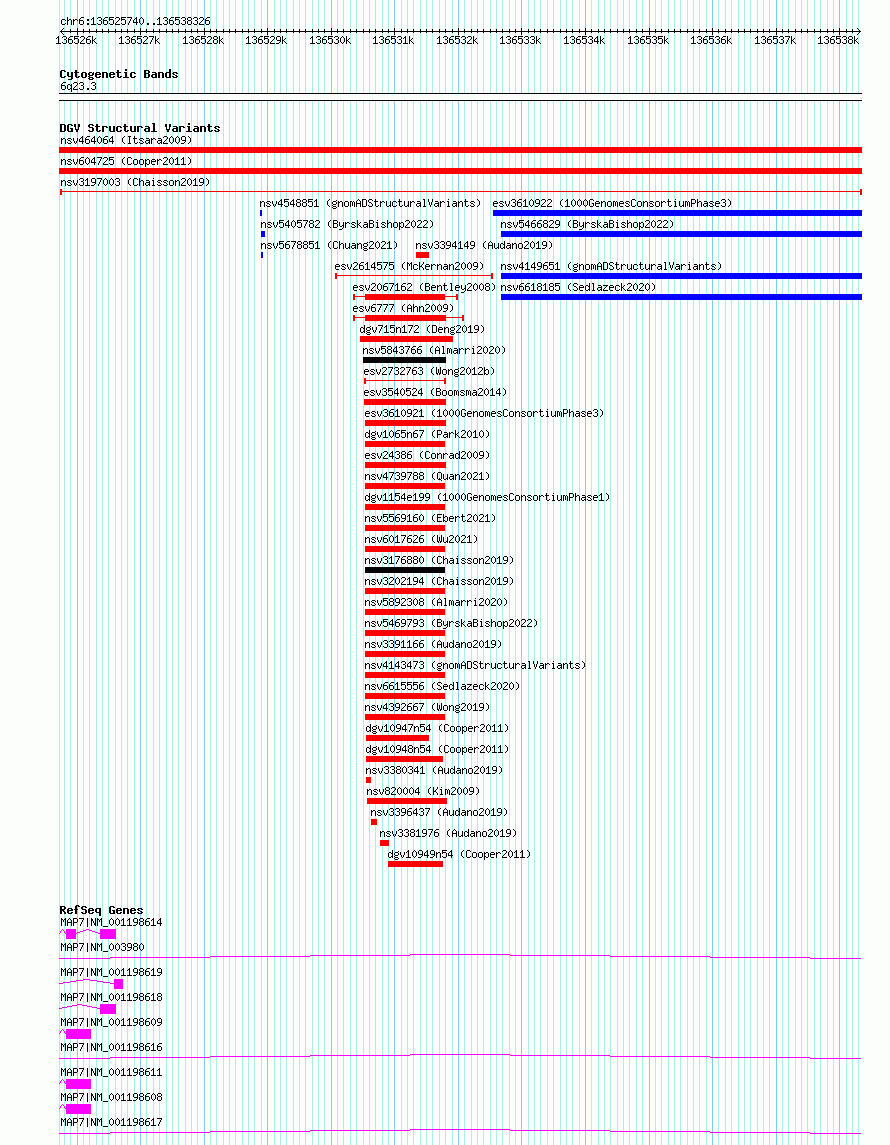Open variant dgv1154e199 (1000GenomesConsortiumPhase1)
The width and height of the screenshot is (890, 1145).
pyautogui.click(x=488, y=497)
